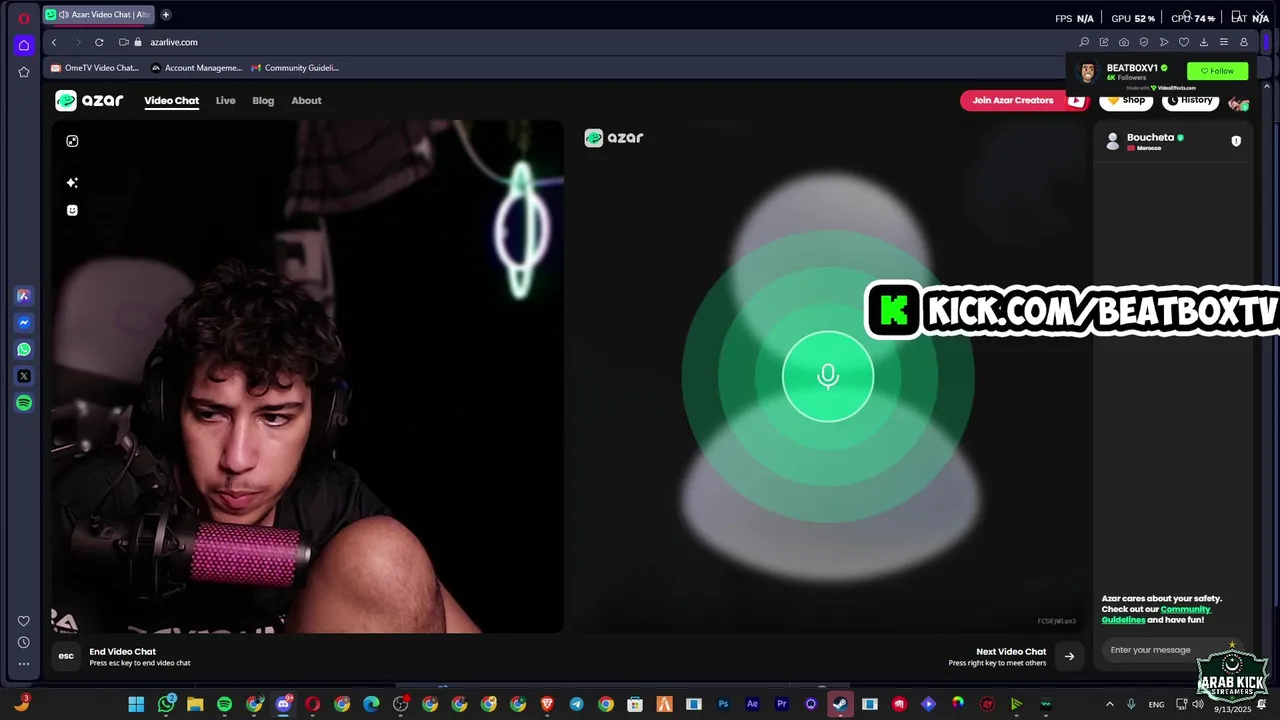Screen dimensions: 1280x720
Task: Open the history clock sidebar icon
Action: click(24, 642)
